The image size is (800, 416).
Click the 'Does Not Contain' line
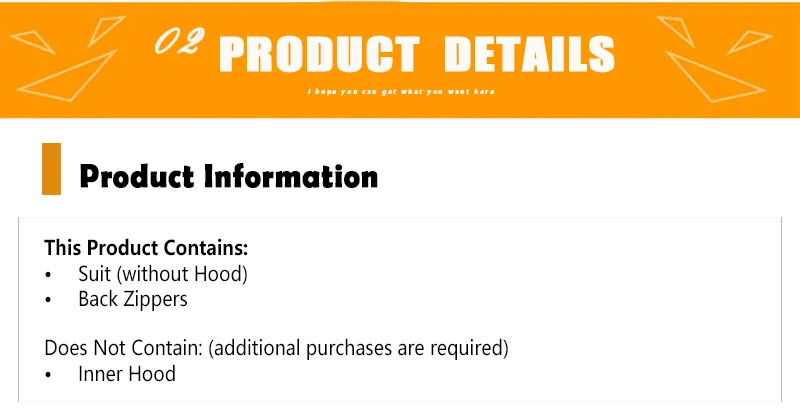click(x=277, y=348)
